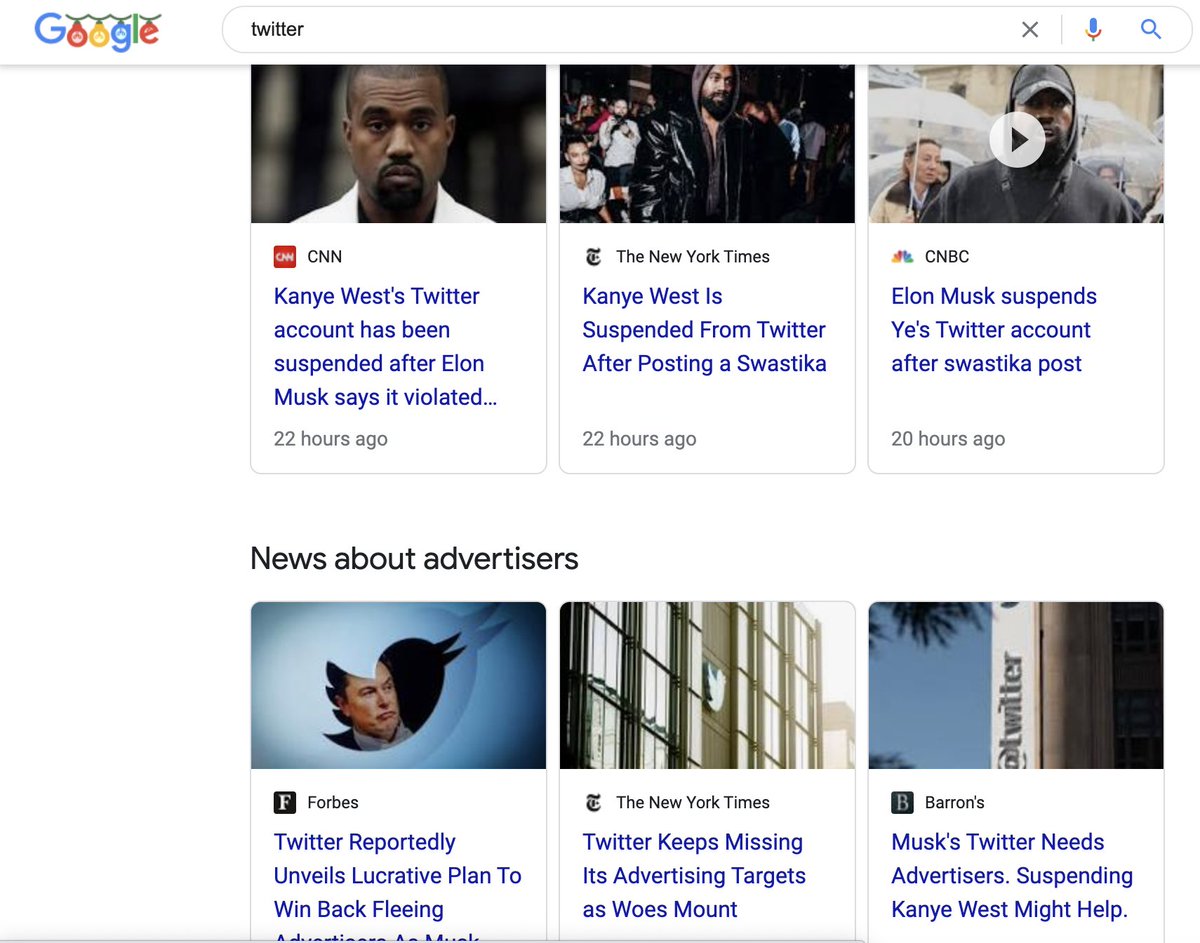Open CNN headline about Kanye West's Twitter account

point(386,347)
